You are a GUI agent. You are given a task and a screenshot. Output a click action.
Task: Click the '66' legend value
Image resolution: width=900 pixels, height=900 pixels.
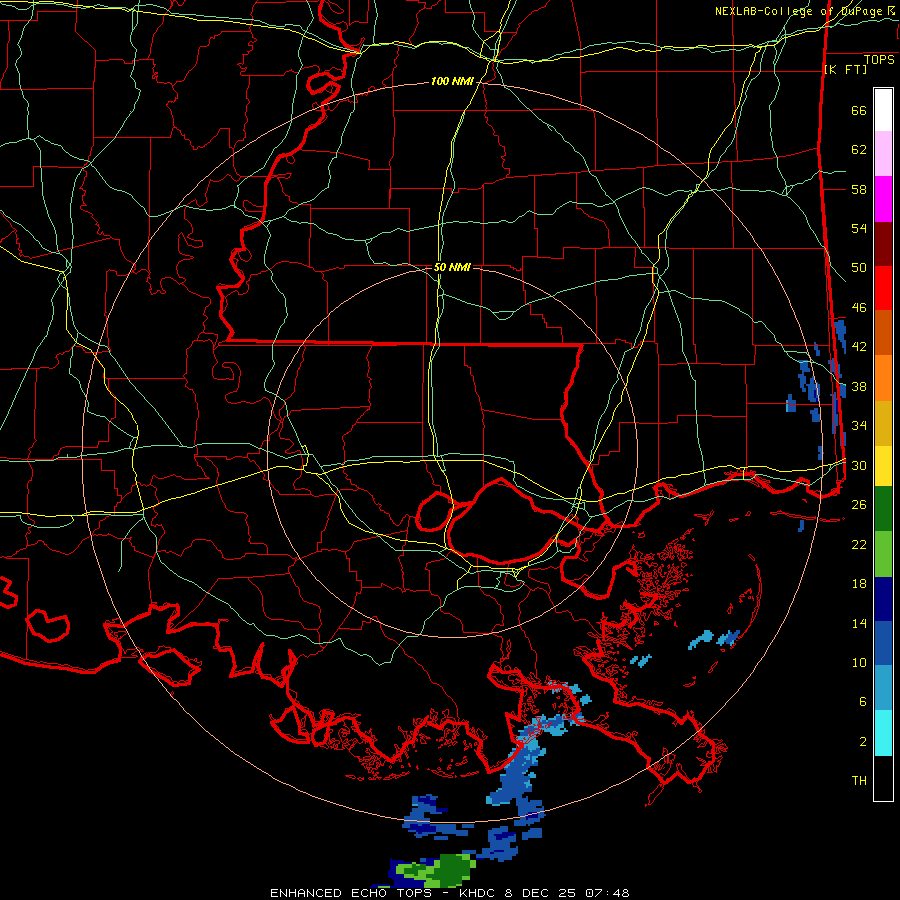pos(859,110)
